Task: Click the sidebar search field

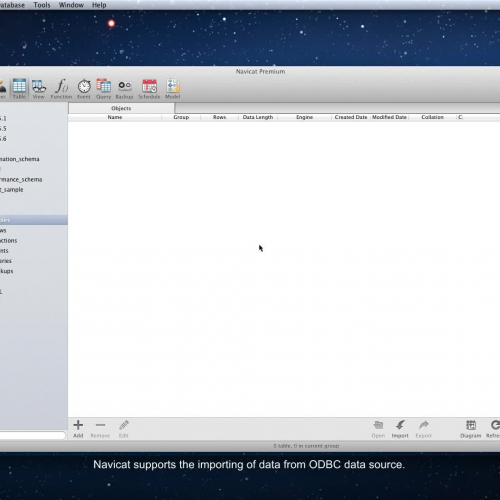Action: click(33, 435)
